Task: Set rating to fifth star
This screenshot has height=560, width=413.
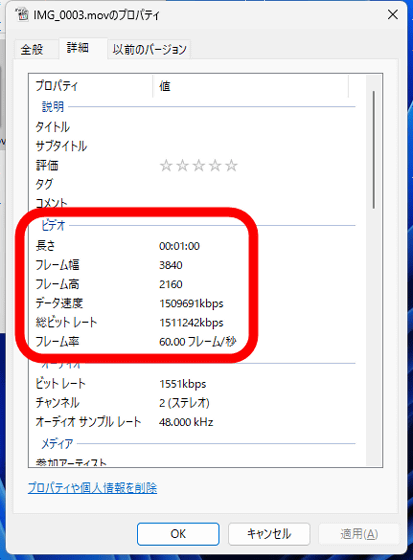Action: (232, 165)
